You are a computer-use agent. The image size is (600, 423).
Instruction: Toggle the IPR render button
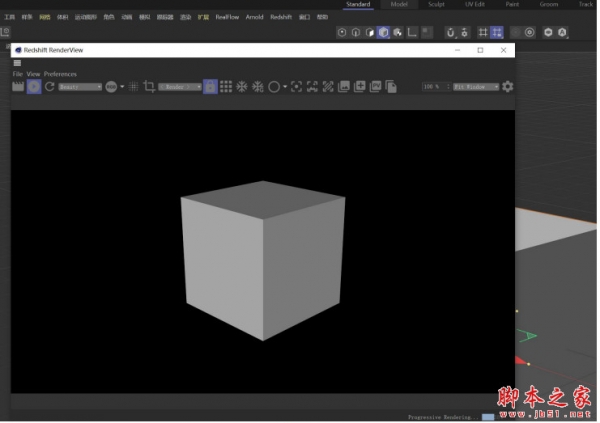(x=33, y=87)
